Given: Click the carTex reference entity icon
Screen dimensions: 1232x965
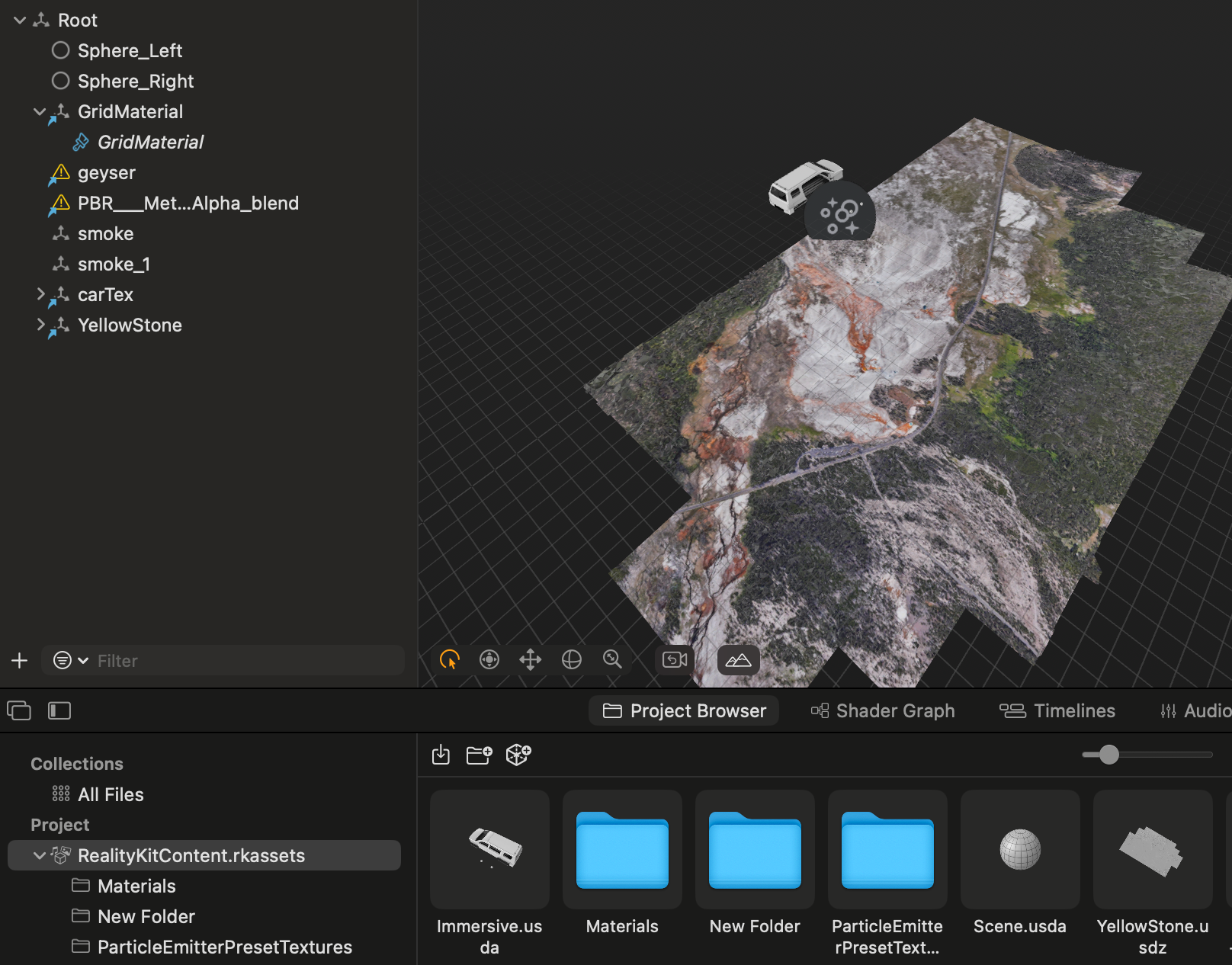Looking at the screenshot, I should [59, 295].
